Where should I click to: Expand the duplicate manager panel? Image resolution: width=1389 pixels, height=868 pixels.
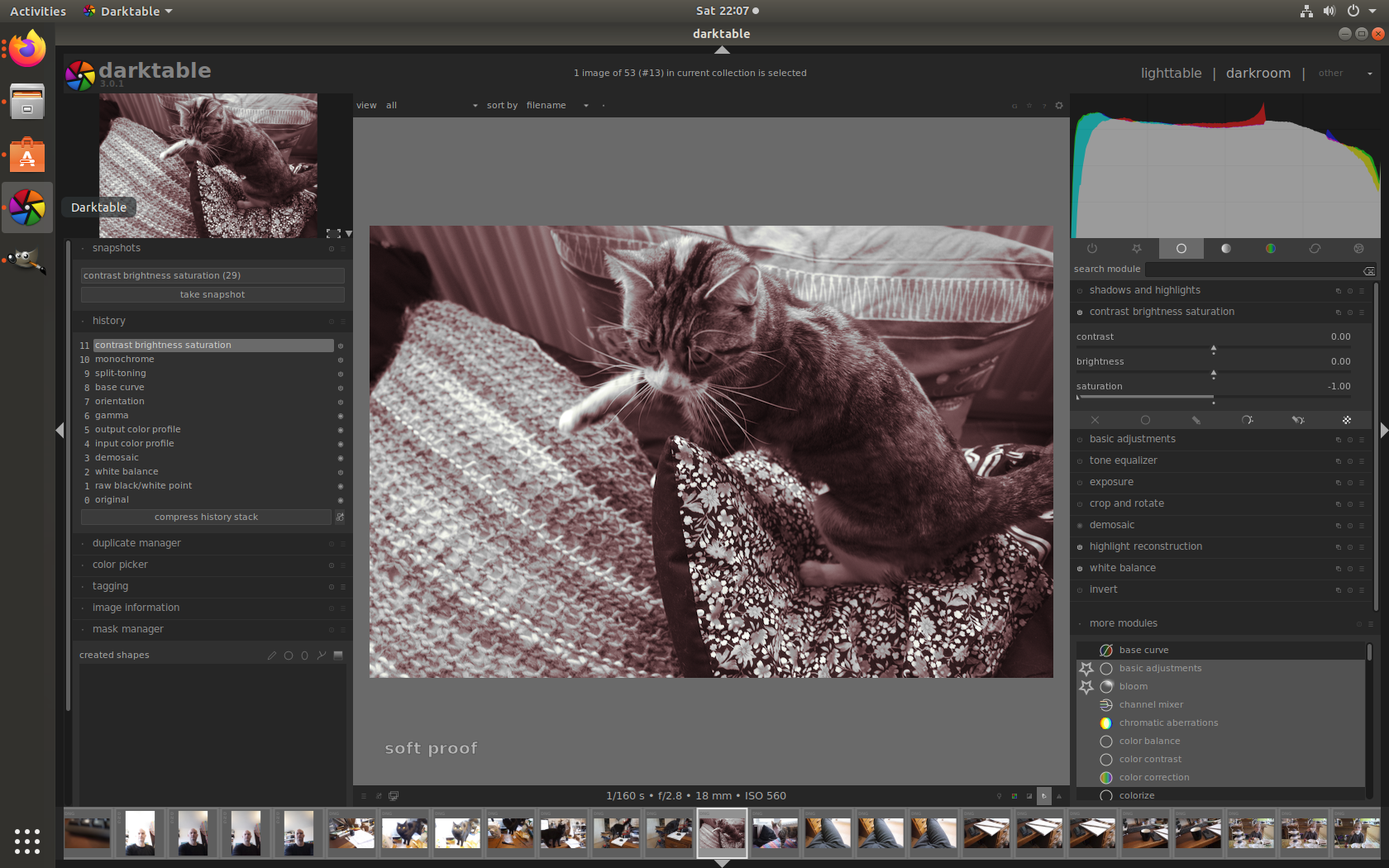[x=136, y=543]
